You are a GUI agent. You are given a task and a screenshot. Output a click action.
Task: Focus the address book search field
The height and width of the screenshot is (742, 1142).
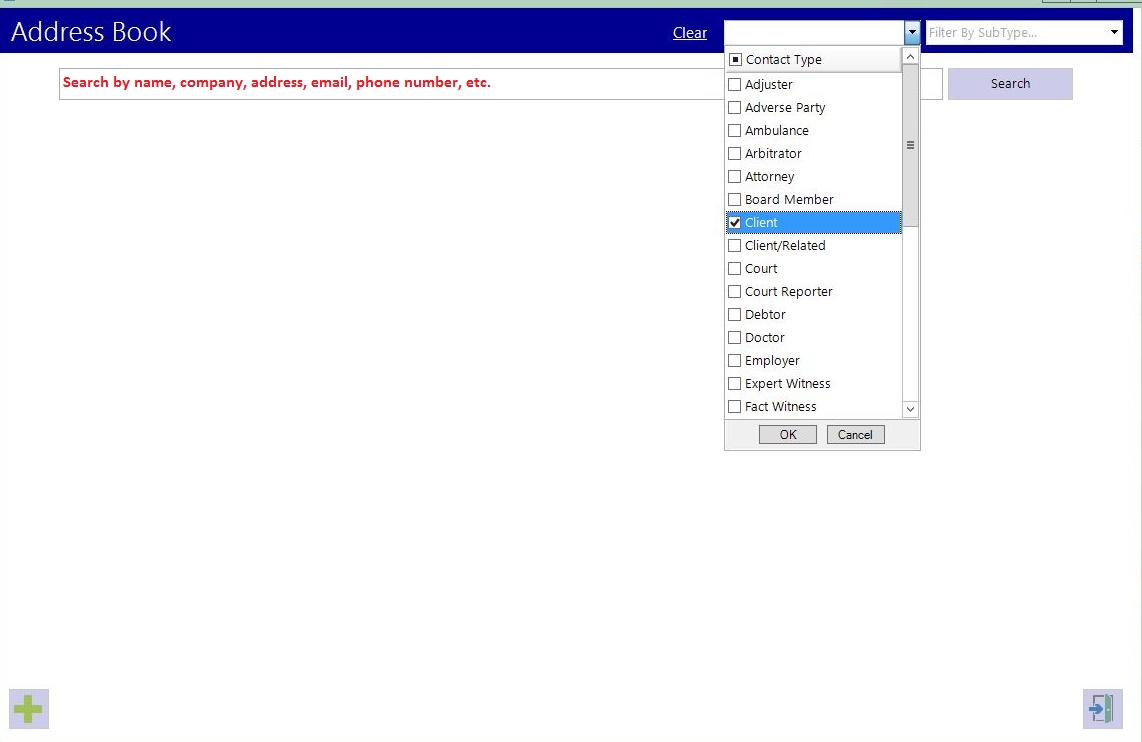(x=393, y=84)
